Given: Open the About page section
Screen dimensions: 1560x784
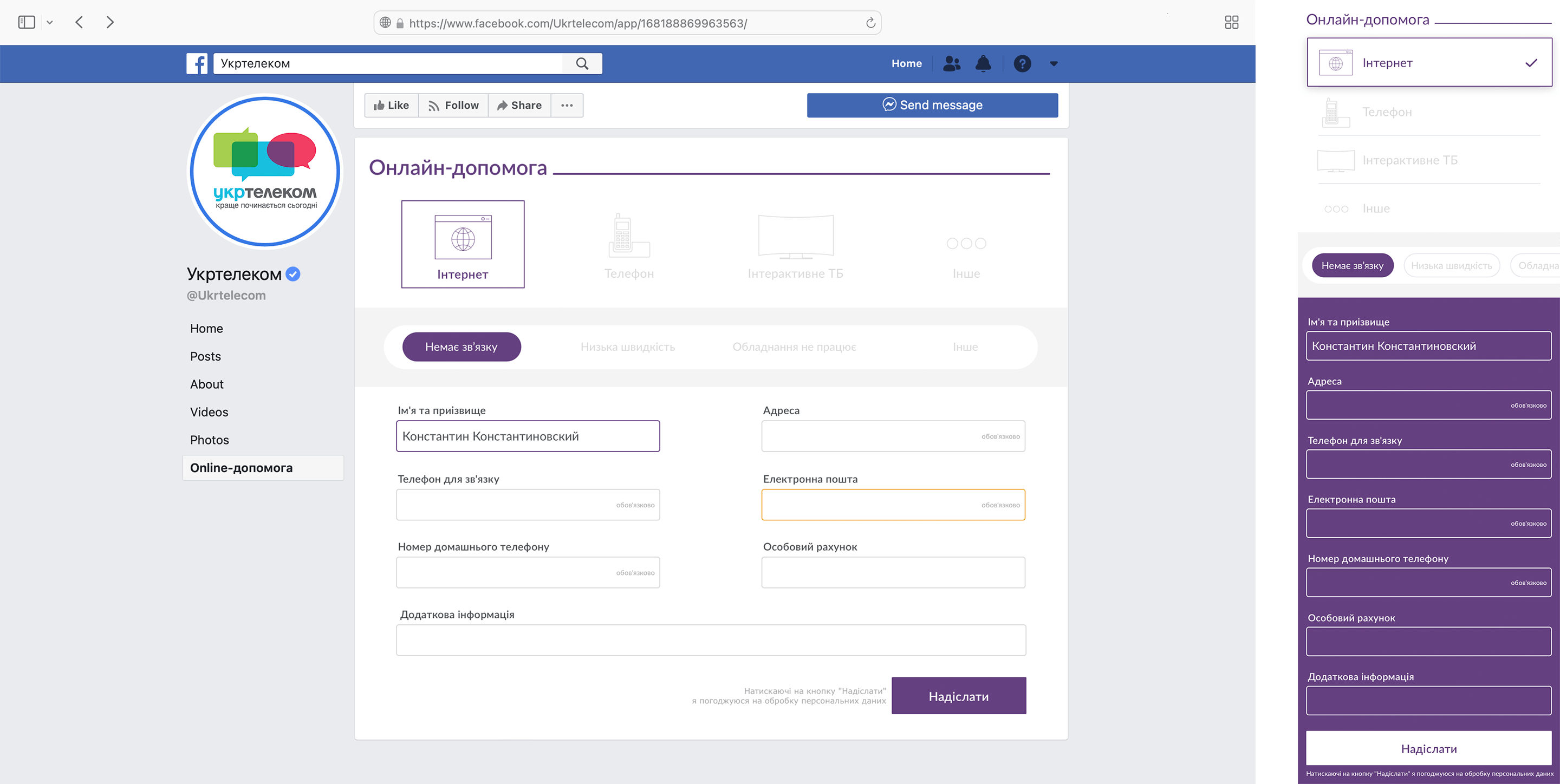Looking at the screenshot, I should click(x=206, y=384).
